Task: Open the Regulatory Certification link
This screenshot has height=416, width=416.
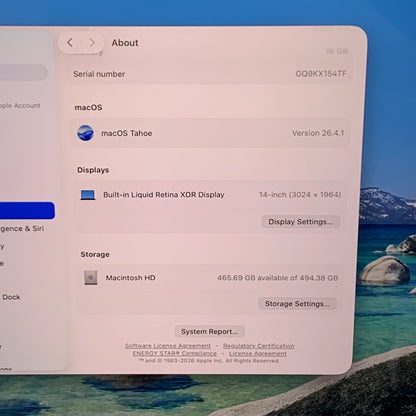Action: click(x=259, y=346)
